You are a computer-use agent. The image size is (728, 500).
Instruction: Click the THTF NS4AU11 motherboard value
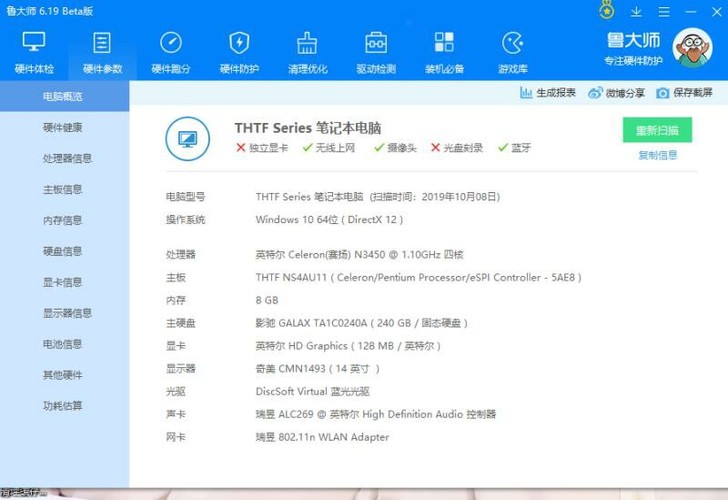418,278
